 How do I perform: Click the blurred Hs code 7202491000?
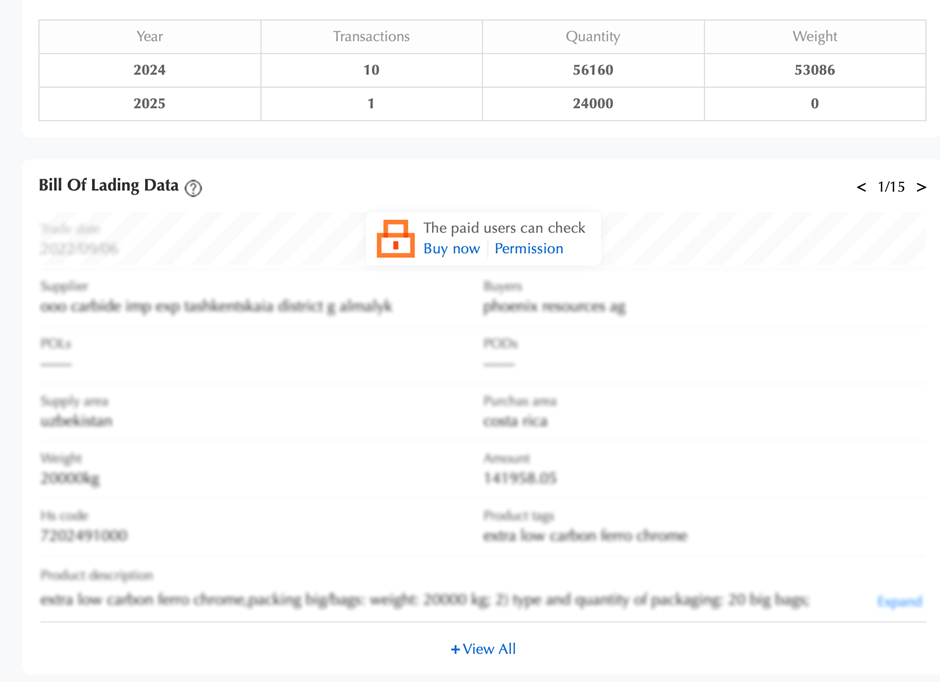click(84, 536)
